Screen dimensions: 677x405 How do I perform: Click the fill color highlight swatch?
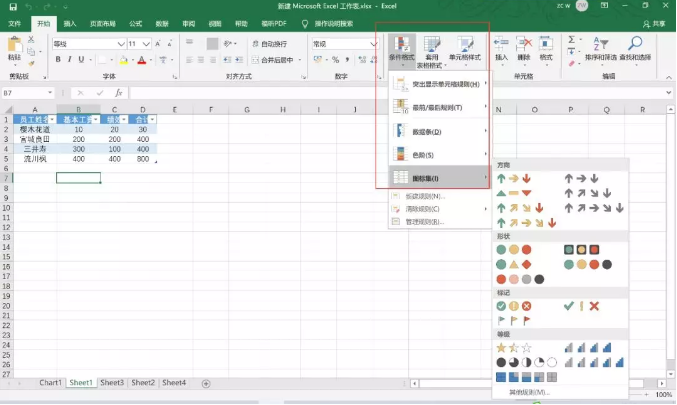pos(123,60)
